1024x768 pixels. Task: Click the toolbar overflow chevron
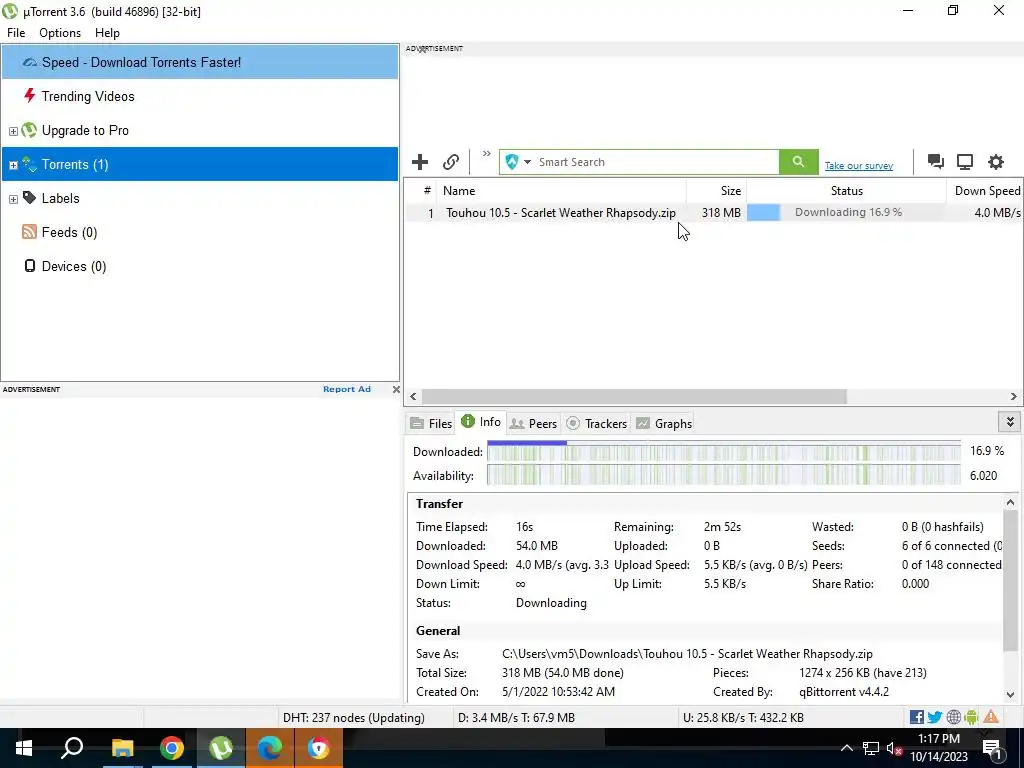pyautogui.click(x=487, y=154)
